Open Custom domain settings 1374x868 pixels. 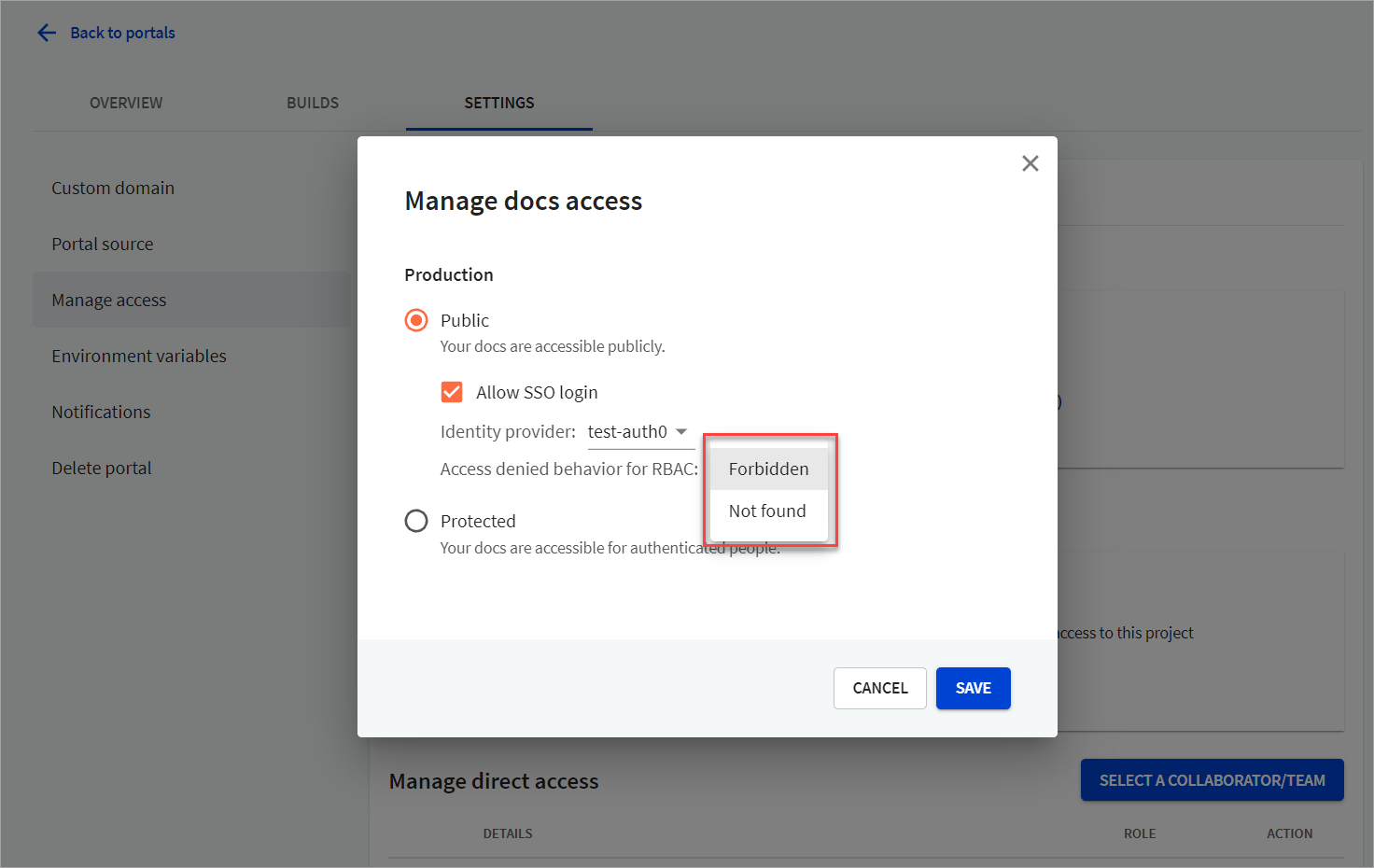point(191,188)
